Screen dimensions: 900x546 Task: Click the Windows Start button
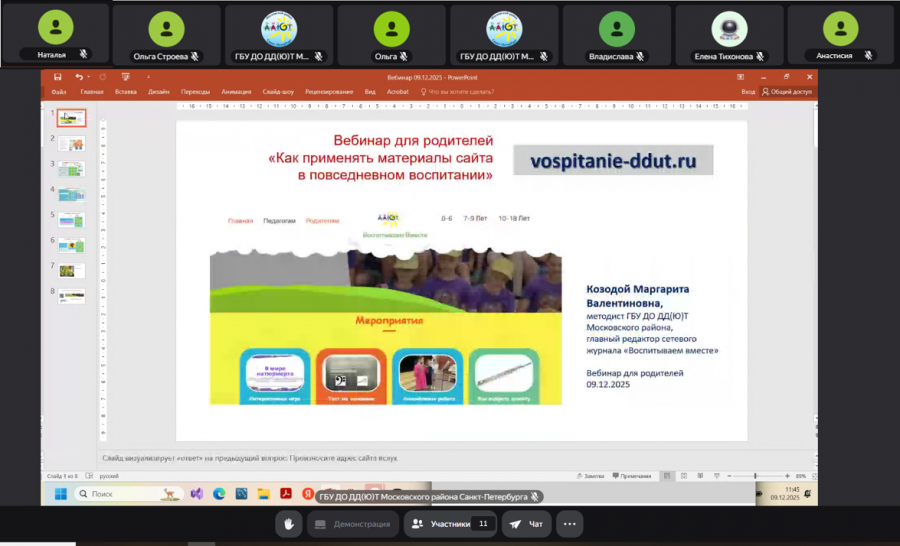pyautogui.click(x=59, y=494)
